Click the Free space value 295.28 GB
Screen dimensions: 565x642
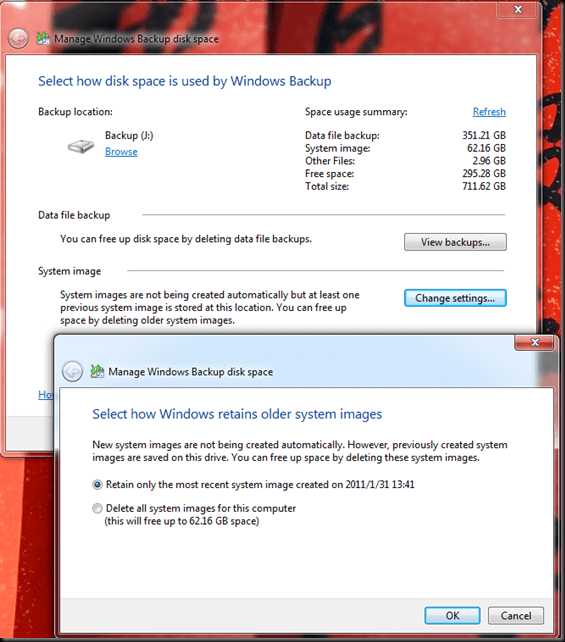point(484,174)
